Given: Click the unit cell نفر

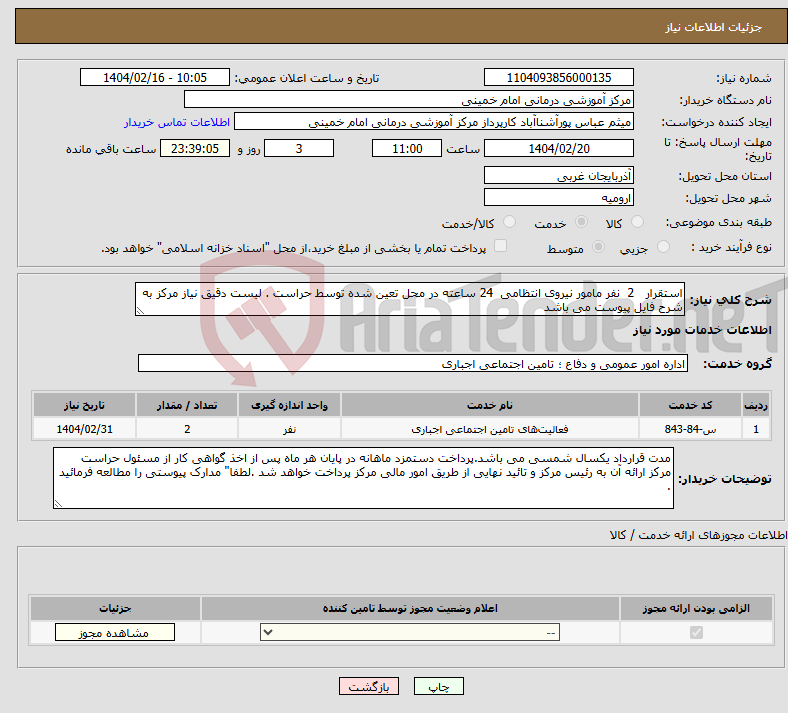Looking at the screenshot, I should (x=289, y=429).
